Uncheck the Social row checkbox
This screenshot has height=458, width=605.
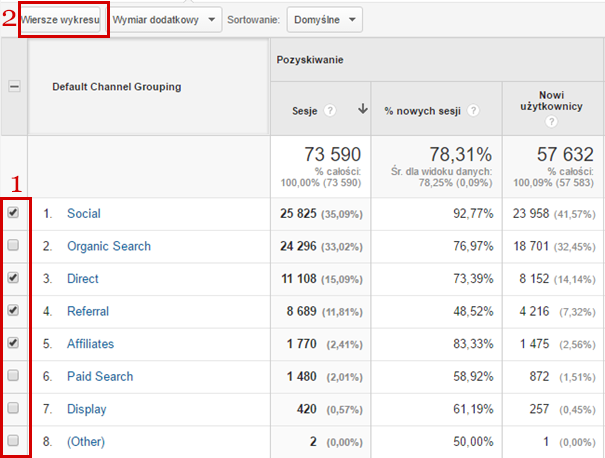pos(13,212)
